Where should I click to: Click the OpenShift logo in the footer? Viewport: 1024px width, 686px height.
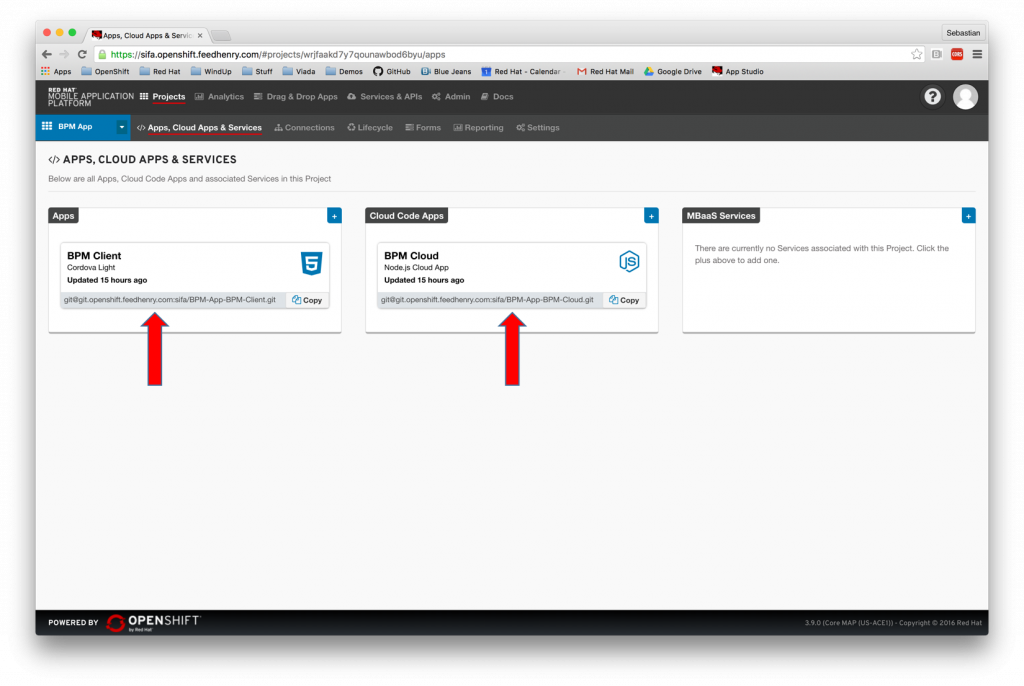[154, 623]
